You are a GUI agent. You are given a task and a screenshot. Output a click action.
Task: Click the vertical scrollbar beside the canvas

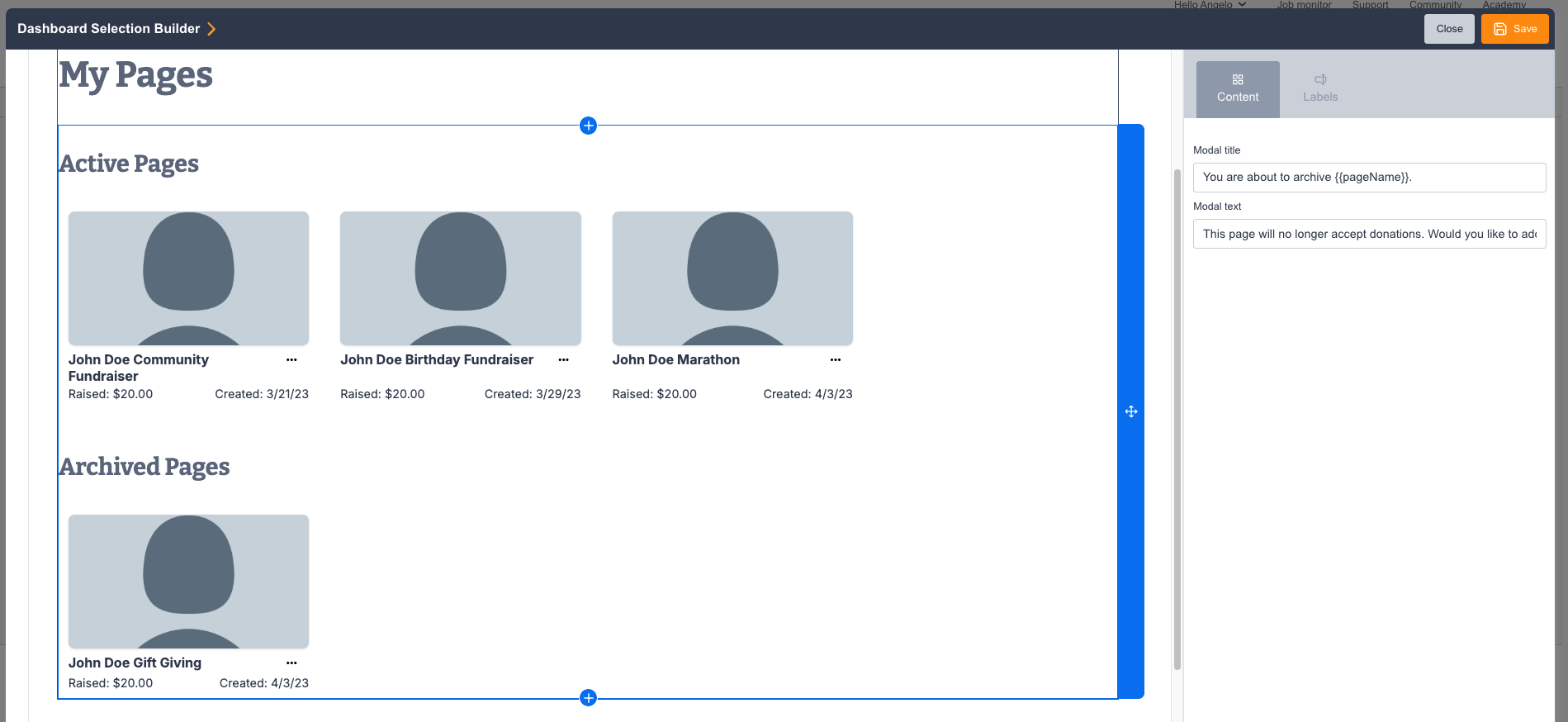coord(1177,420)
